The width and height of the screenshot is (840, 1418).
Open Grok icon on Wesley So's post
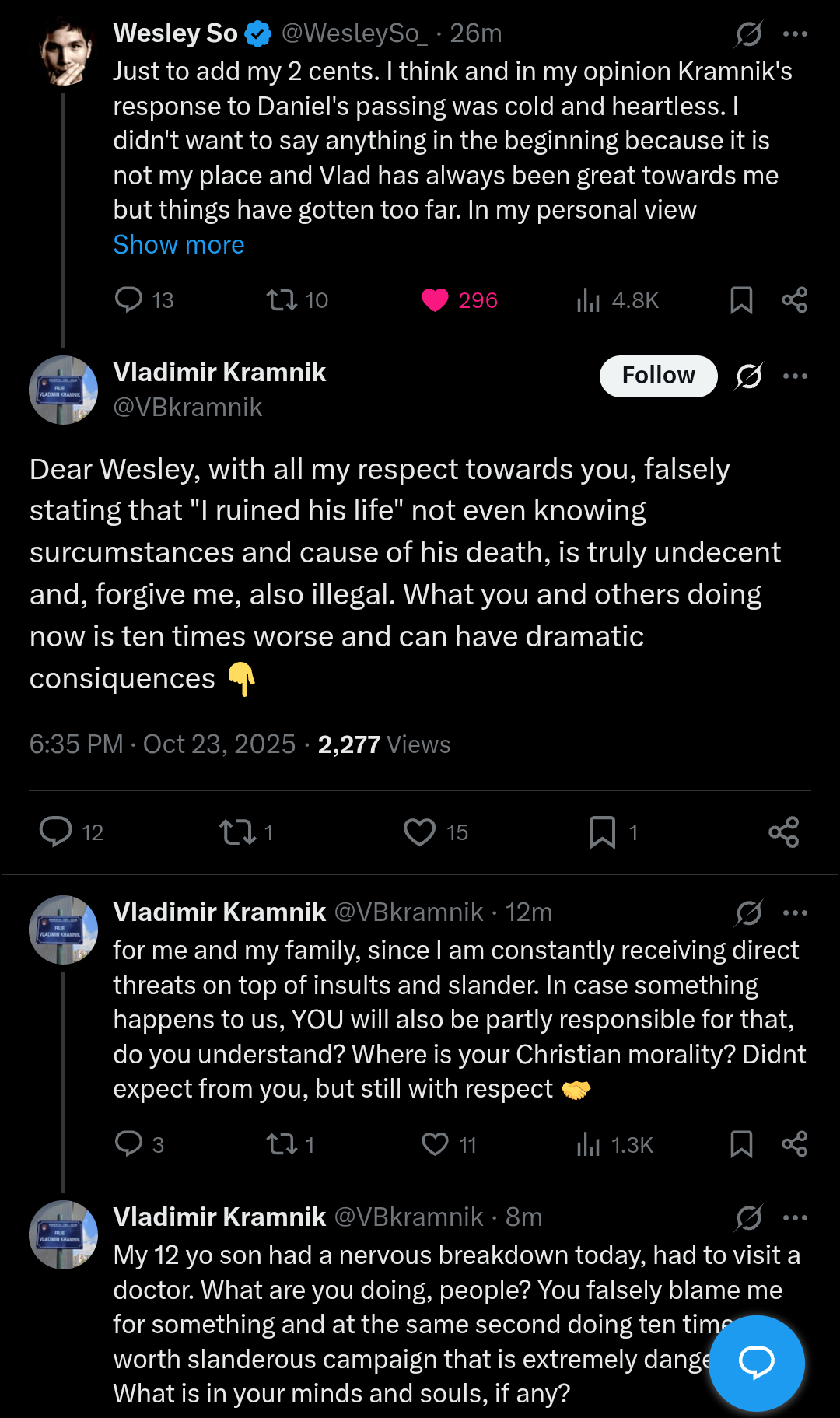point(748,33)
